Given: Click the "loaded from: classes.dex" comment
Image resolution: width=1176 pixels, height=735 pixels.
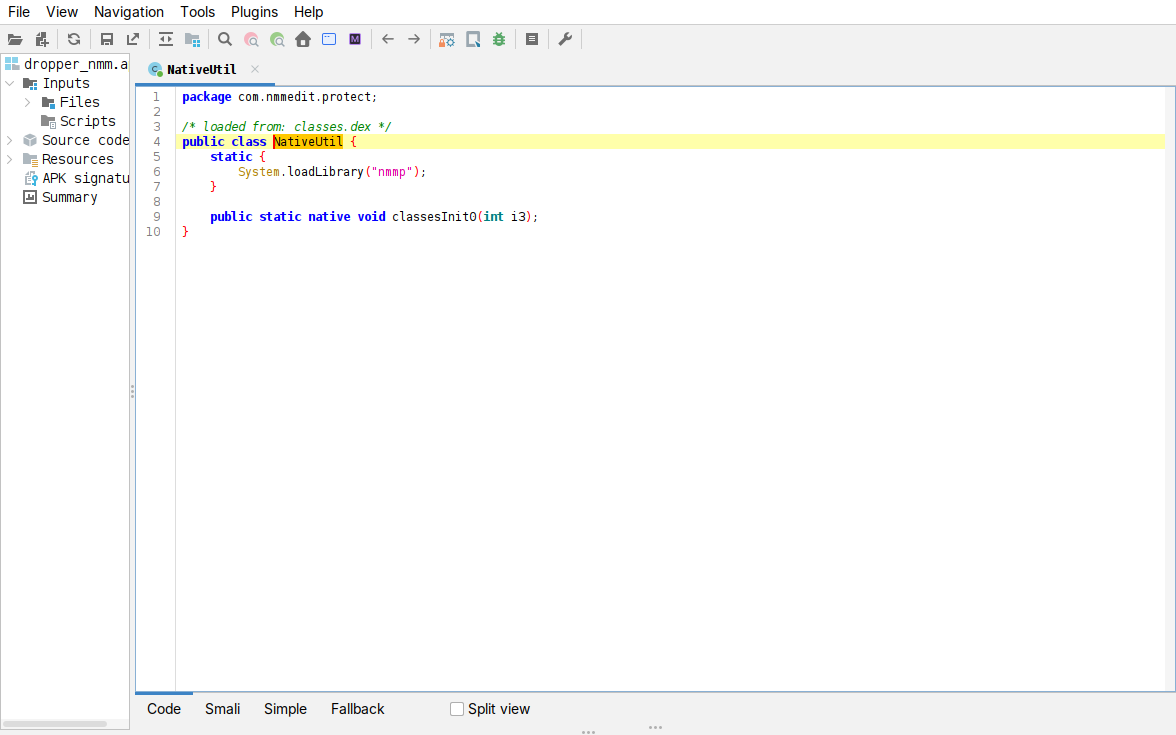Looking at the screenshot, I should pyautogui.click(x=286, y=127).
